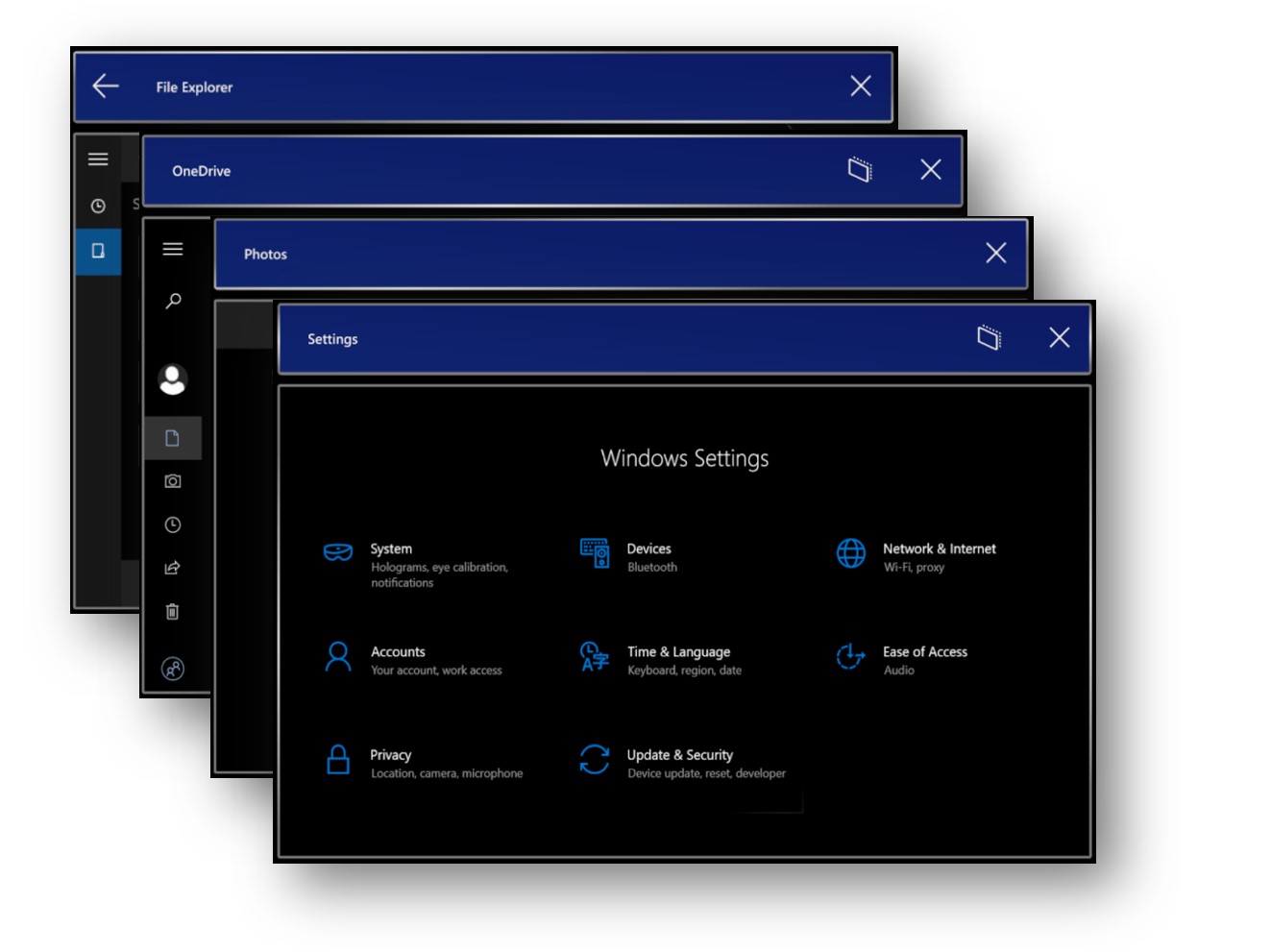Expand the OneDrive sidebar hamburger menu
The width and height of the screenshot is (1271, 952).
coord(173,250)
